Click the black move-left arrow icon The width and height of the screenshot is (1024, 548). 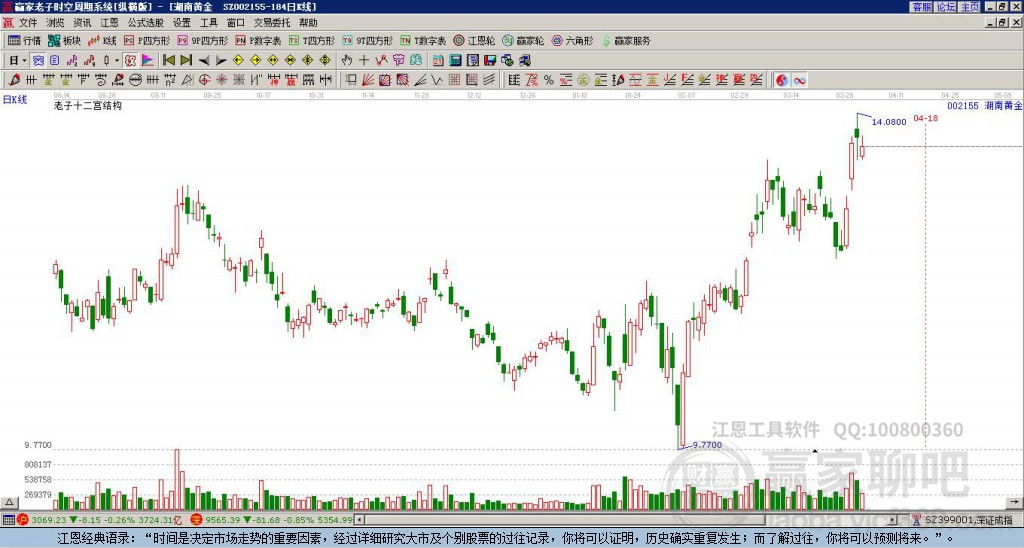click(x=204, y=60)
